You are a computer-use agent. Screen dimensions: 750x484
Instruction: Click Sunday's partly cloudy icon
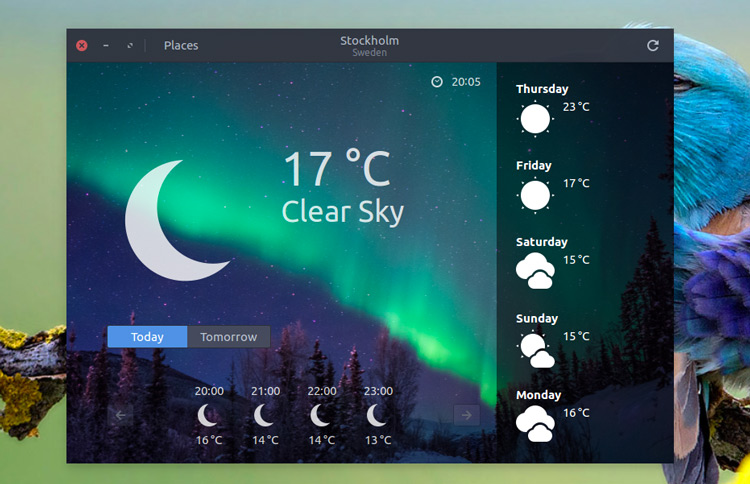(535, 349)
